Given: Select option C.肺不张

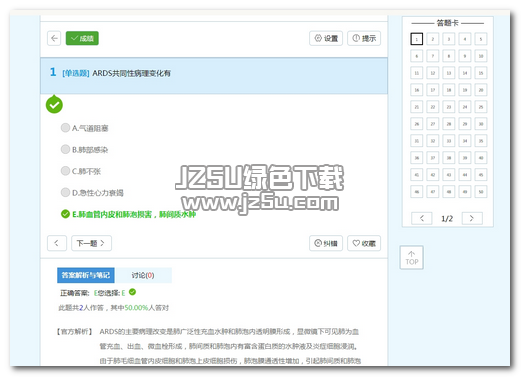Looking at the screenshot, I should click(81, 171).
